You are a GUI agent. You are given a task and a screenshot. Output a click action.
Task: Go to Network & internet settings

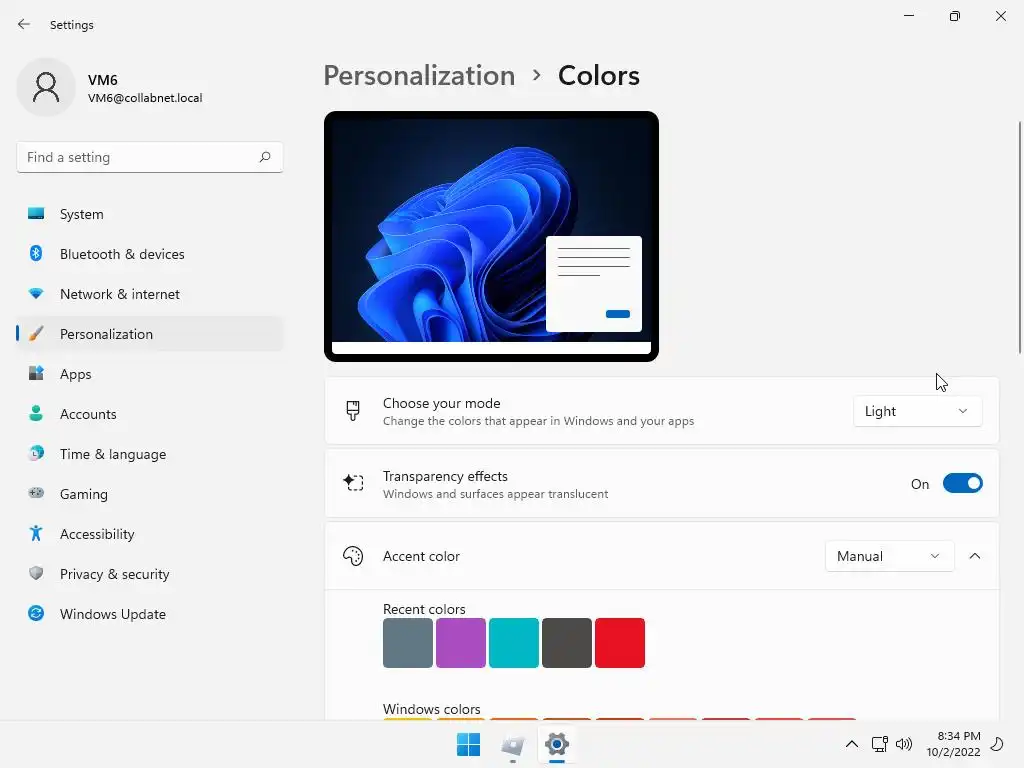tap(150, 294)
